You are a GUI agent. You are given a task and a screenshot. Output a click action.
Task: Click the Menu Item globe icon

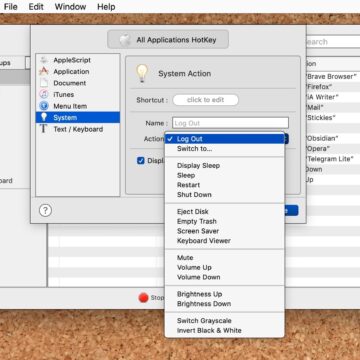pos(44,106)
